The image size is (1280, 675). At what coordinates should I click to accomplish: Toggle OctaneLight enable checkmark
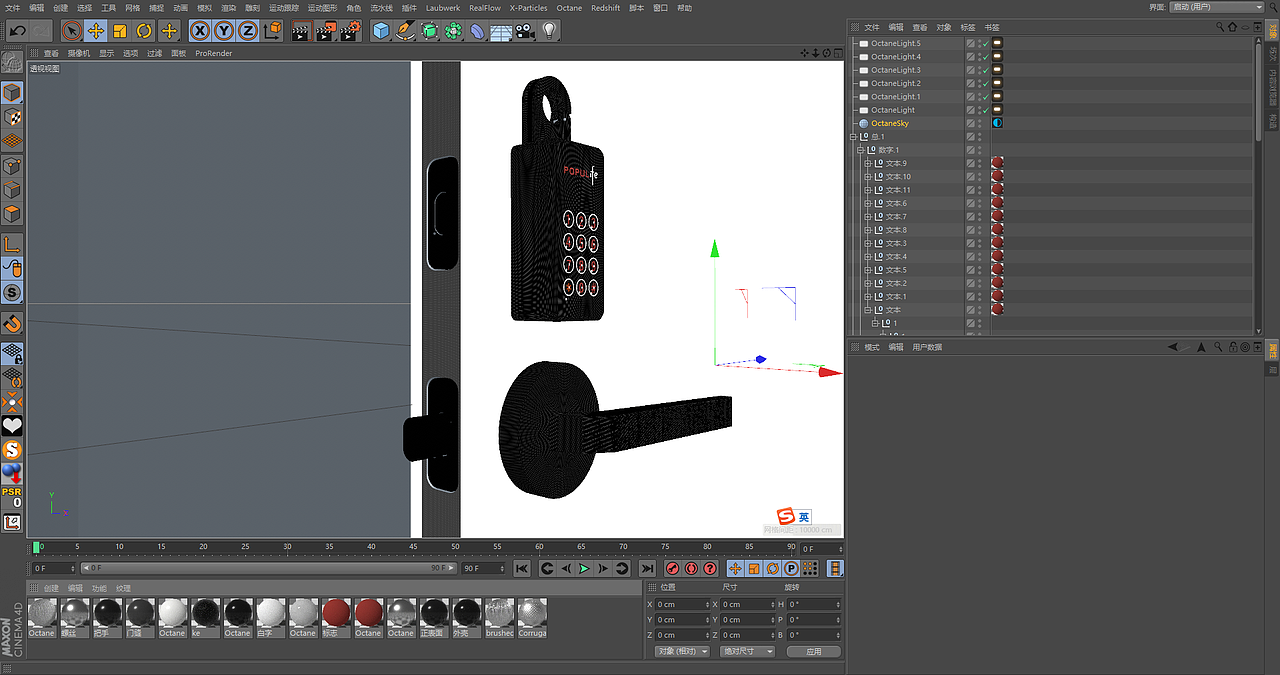coord(984,110)
